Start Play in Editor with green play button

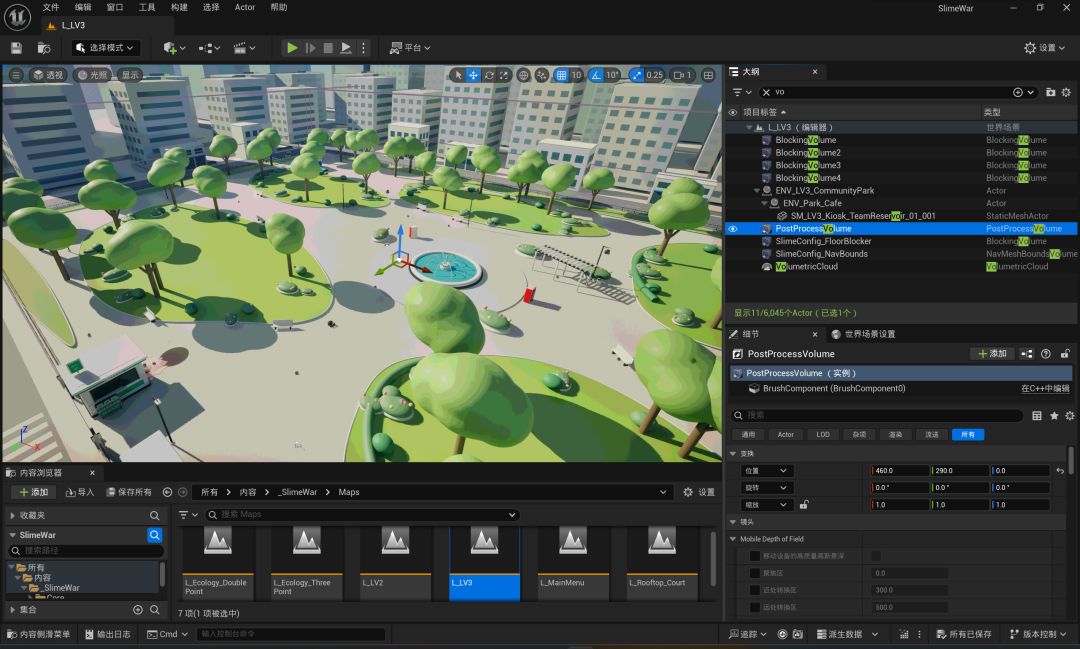292,48
